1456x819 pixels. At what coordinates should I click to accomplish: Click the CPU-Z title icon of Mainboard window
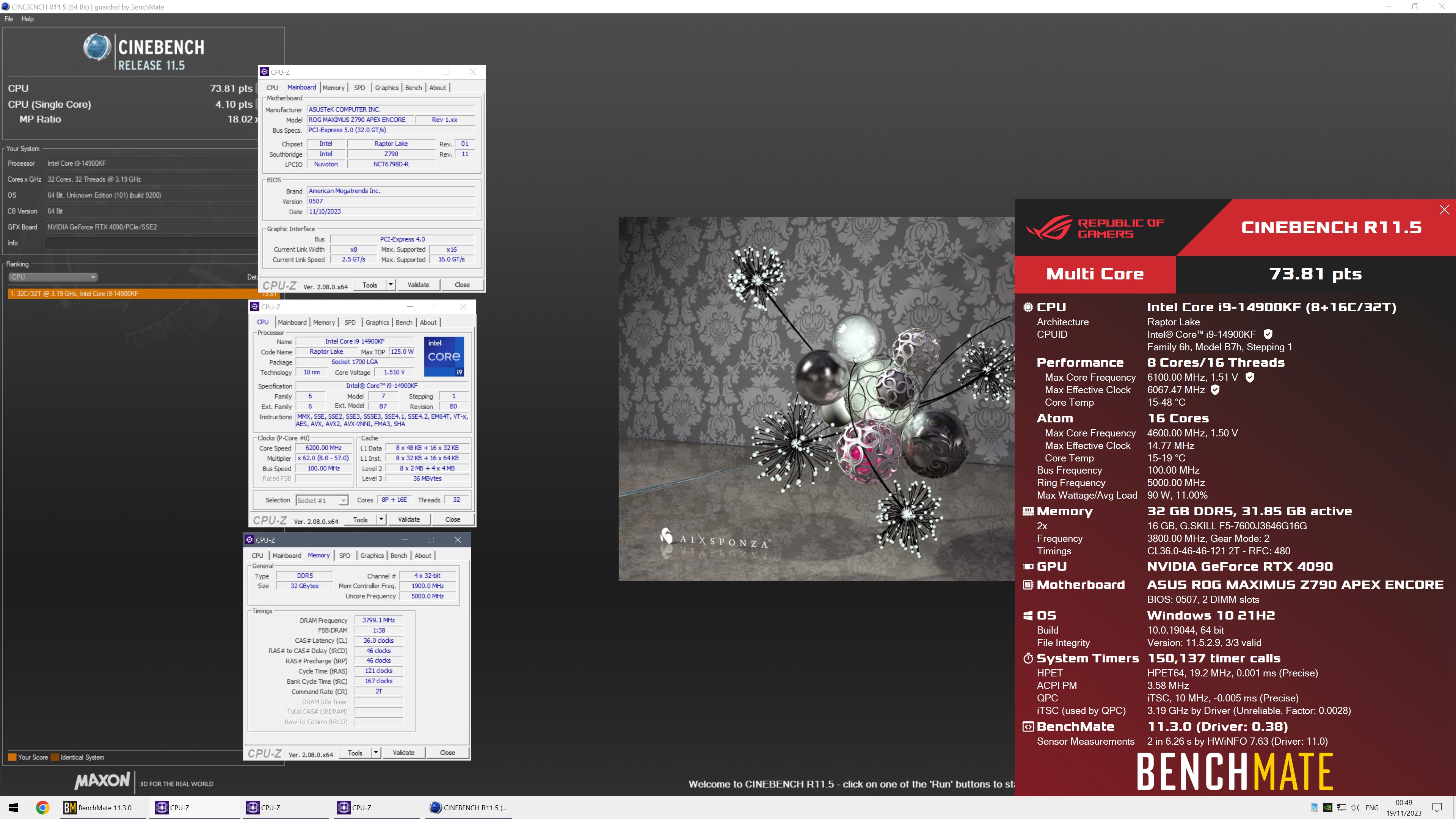point(264,72)
